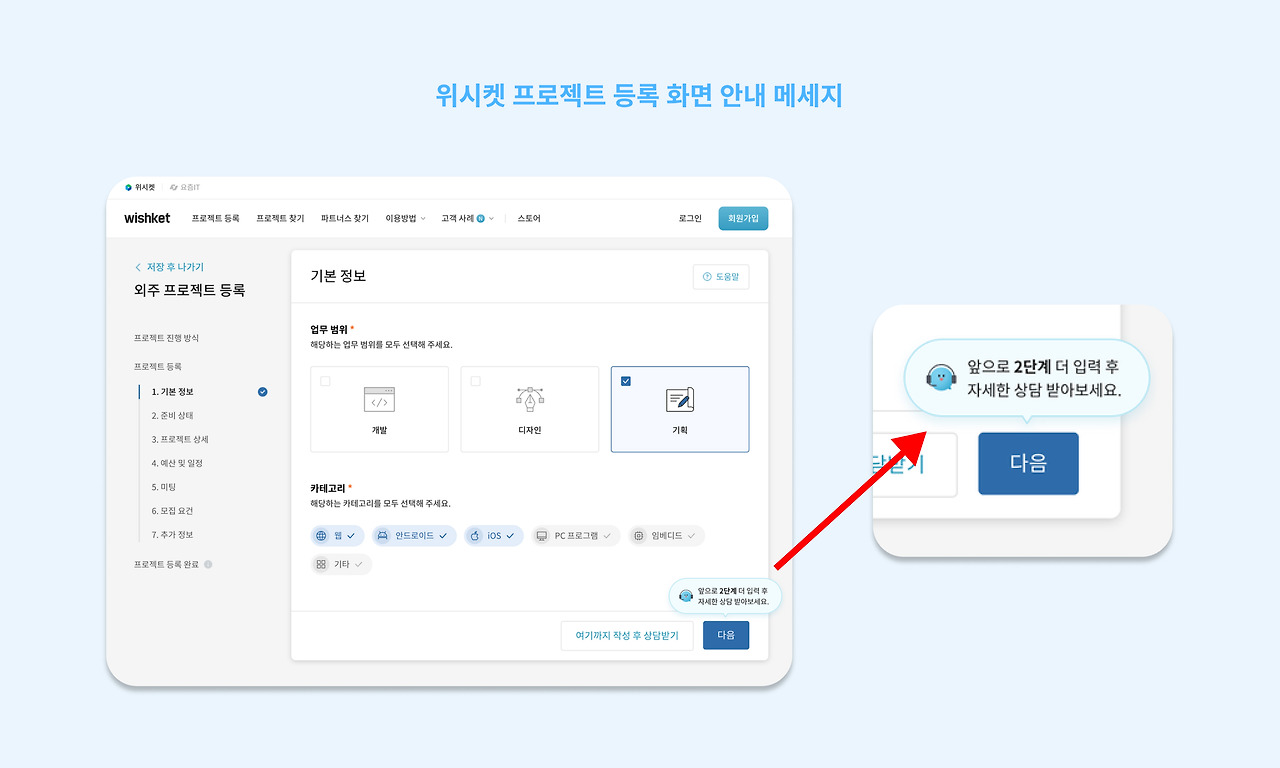Image resolution: width=1280 pixels, height=768 pixels.
Task: Click the wishket logo
Action: (x=147, y=218)
